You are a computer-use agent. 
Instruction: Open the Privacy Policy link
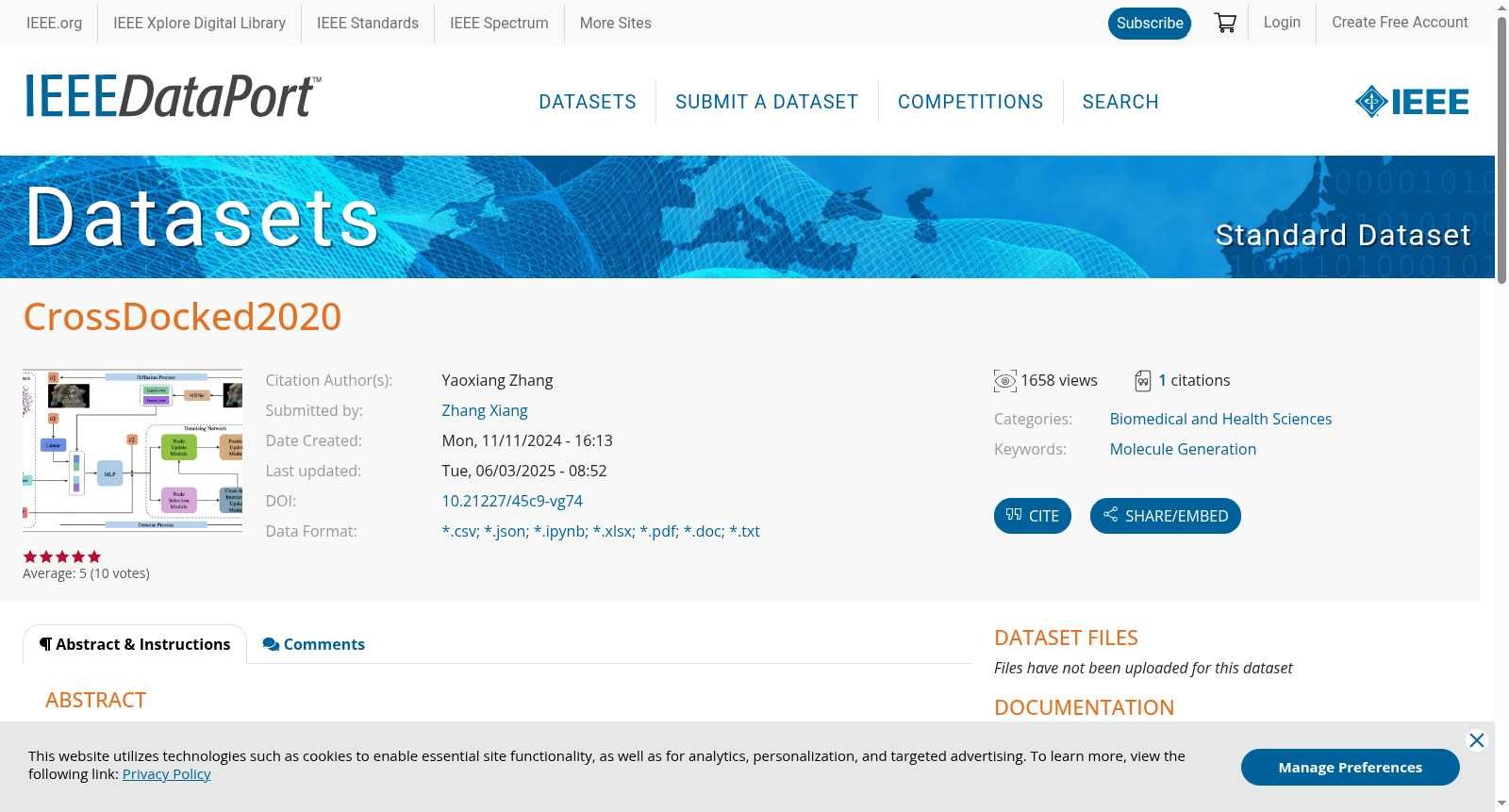point(167,774)
